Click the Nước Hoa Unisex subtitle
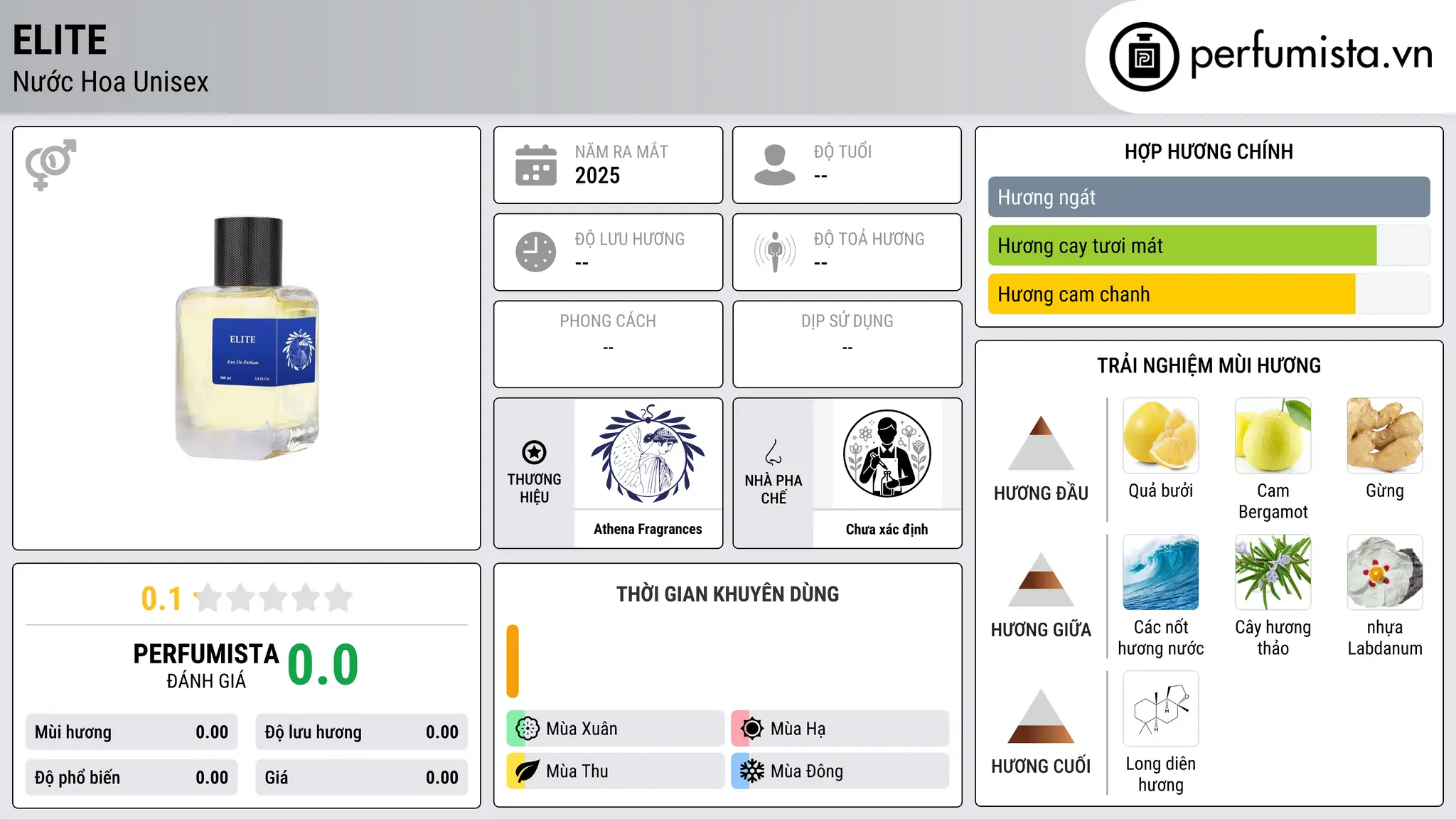Screen dimensions: 1456x819 coord(110,82)
